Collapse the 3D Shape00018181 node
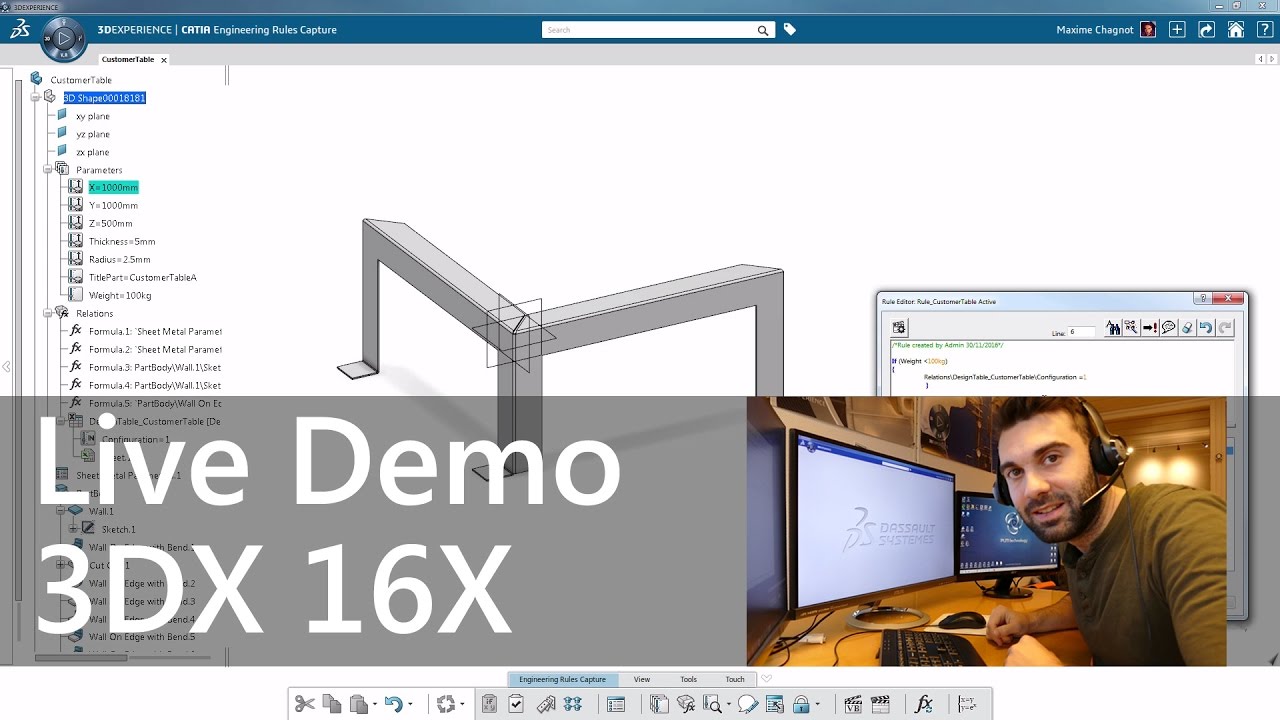The width and height of the screenshot is (1280, 720). [x=36, y=98]
